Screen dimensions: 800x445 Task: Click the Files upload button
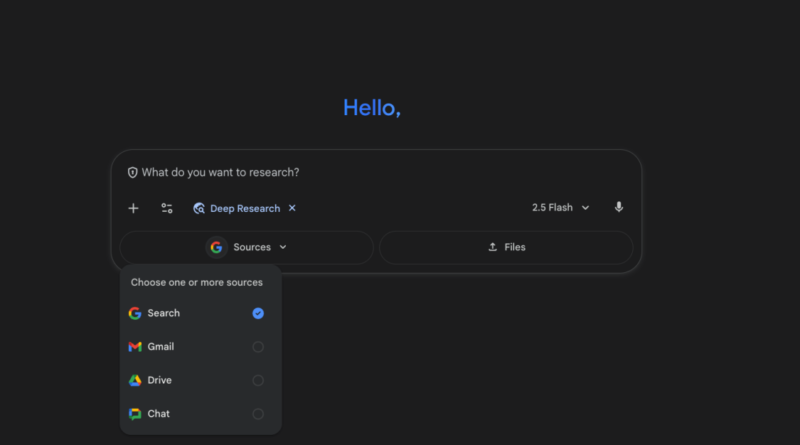(506, 247)
